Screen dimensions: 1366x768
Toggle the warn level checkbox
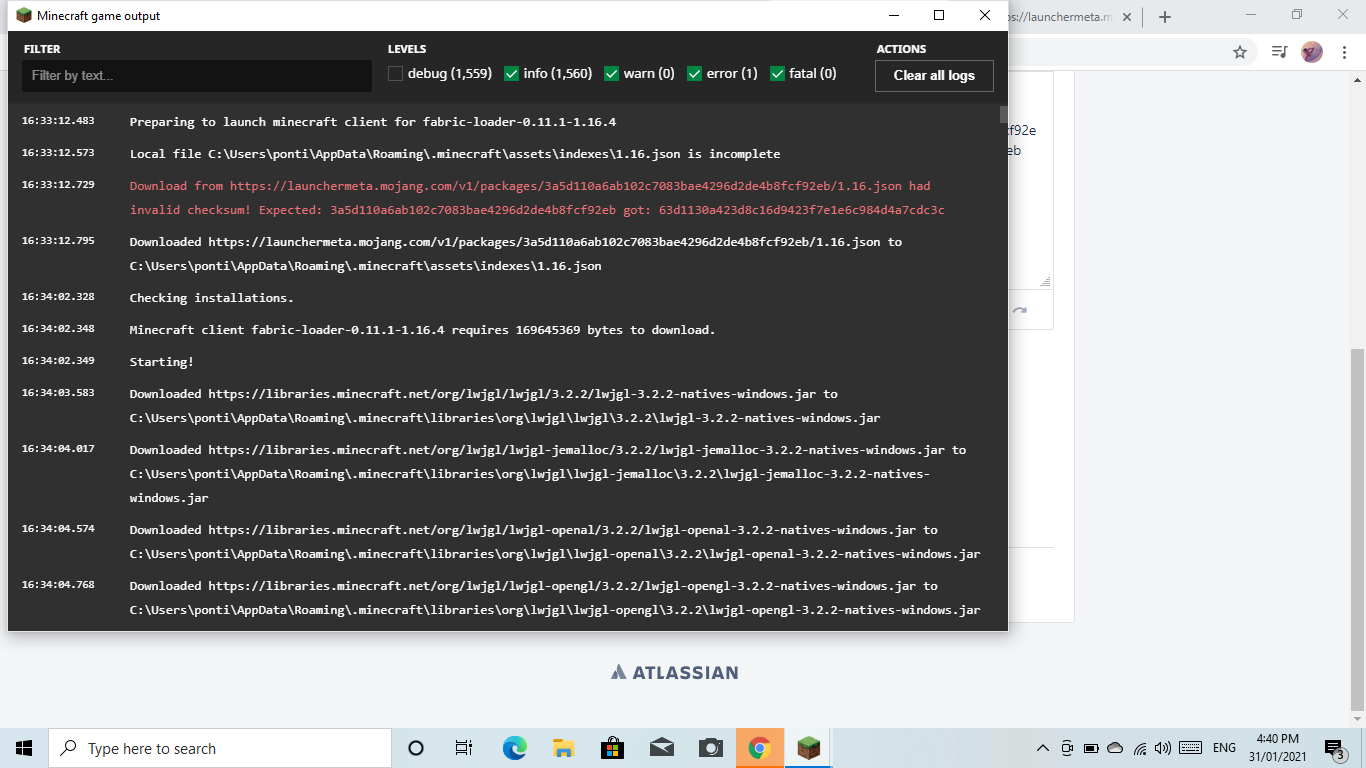[x=611, y=73]
